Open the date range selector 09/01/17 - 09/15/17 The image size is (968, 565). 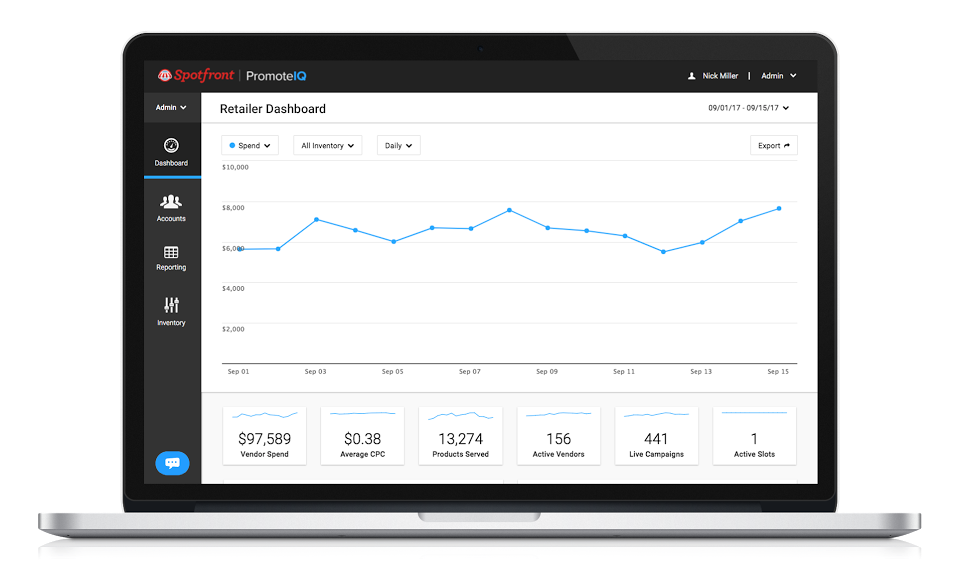click(748, 108)
